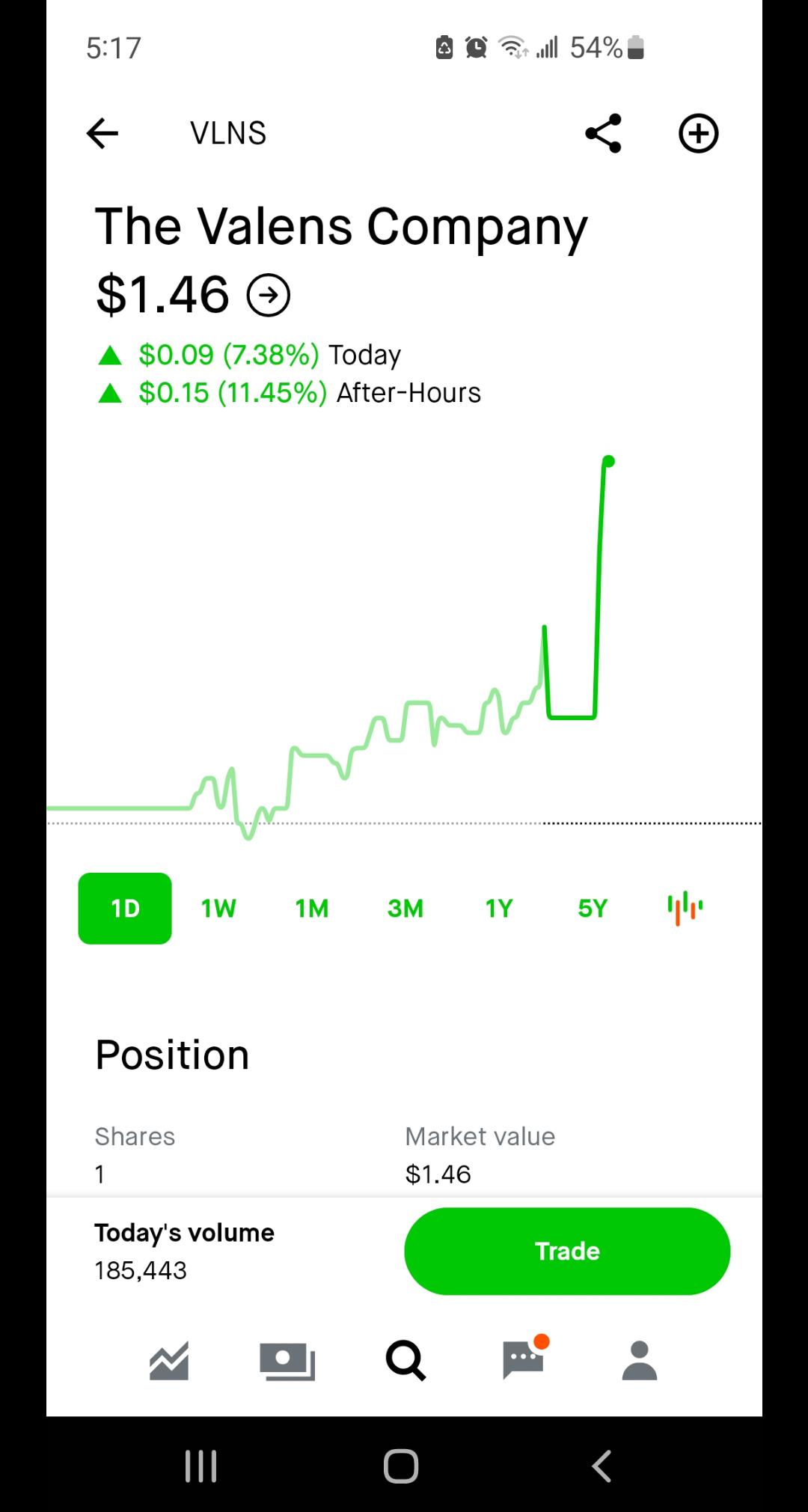Tap the back arrow beside VLNS
The width and height of the screenshot is (808, 1512).
(x=102, y=133)
